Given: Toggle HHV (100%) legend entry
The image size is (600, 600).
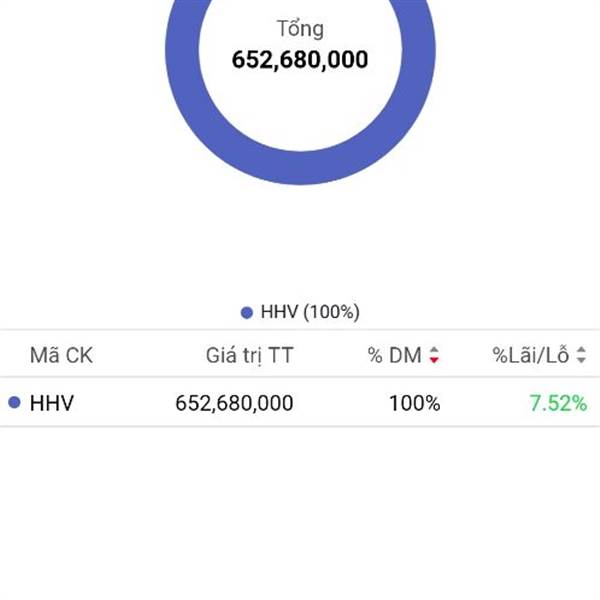Looking at the screenshot, I should tap(300, 312).
